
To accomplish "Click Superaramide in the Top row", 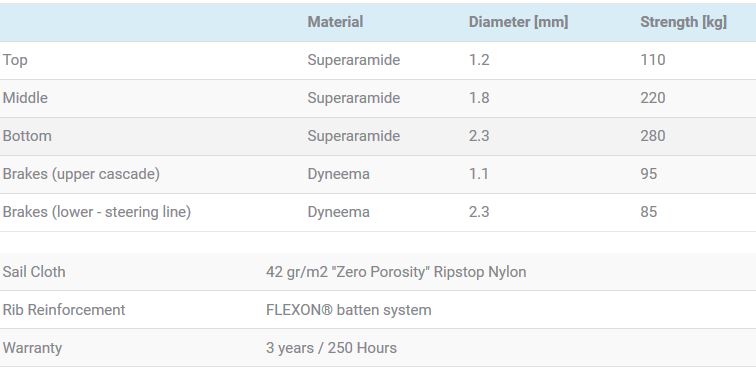I will pyautogui.click(x=353, y=60).
